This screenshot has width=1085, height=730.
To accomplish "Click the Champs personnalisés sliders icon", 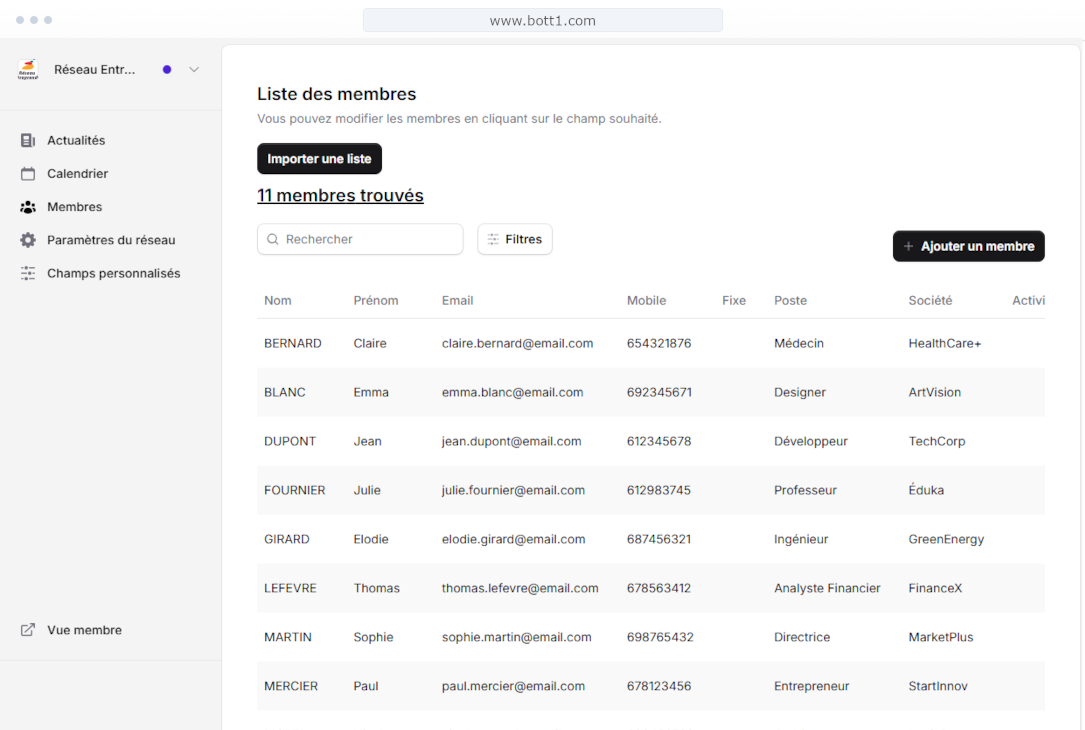I will 28,273.
